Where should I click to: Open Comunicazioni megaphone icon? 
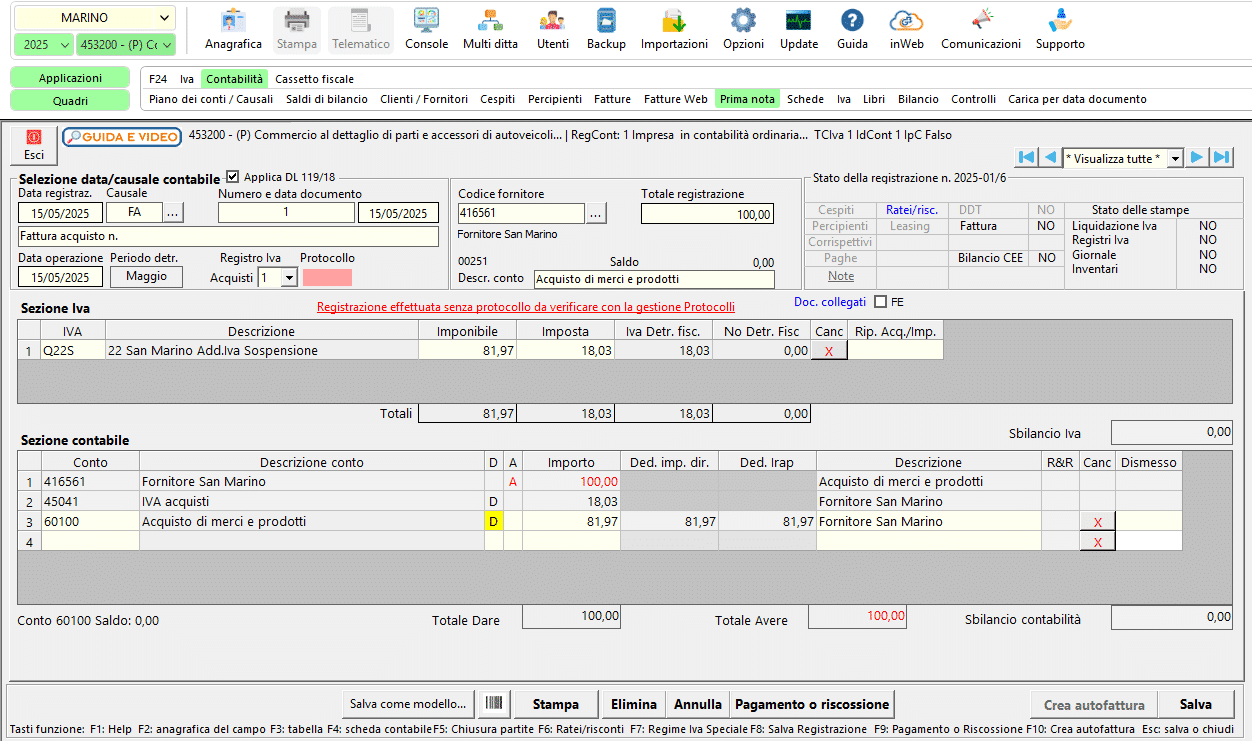[981, 30]
